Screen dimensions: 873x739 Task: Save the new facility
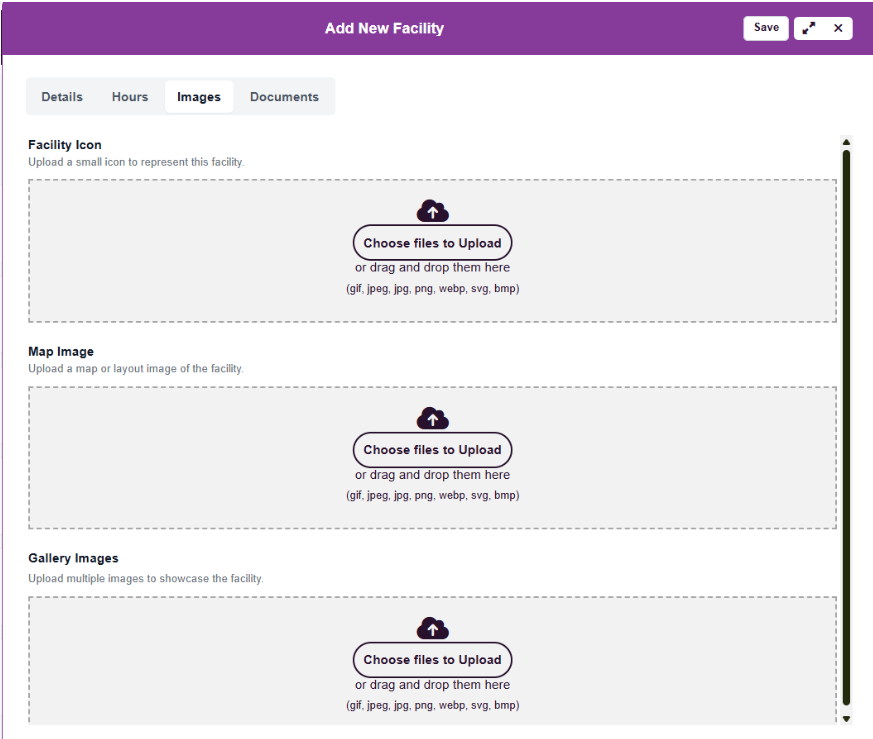click(x=766, y=28)
